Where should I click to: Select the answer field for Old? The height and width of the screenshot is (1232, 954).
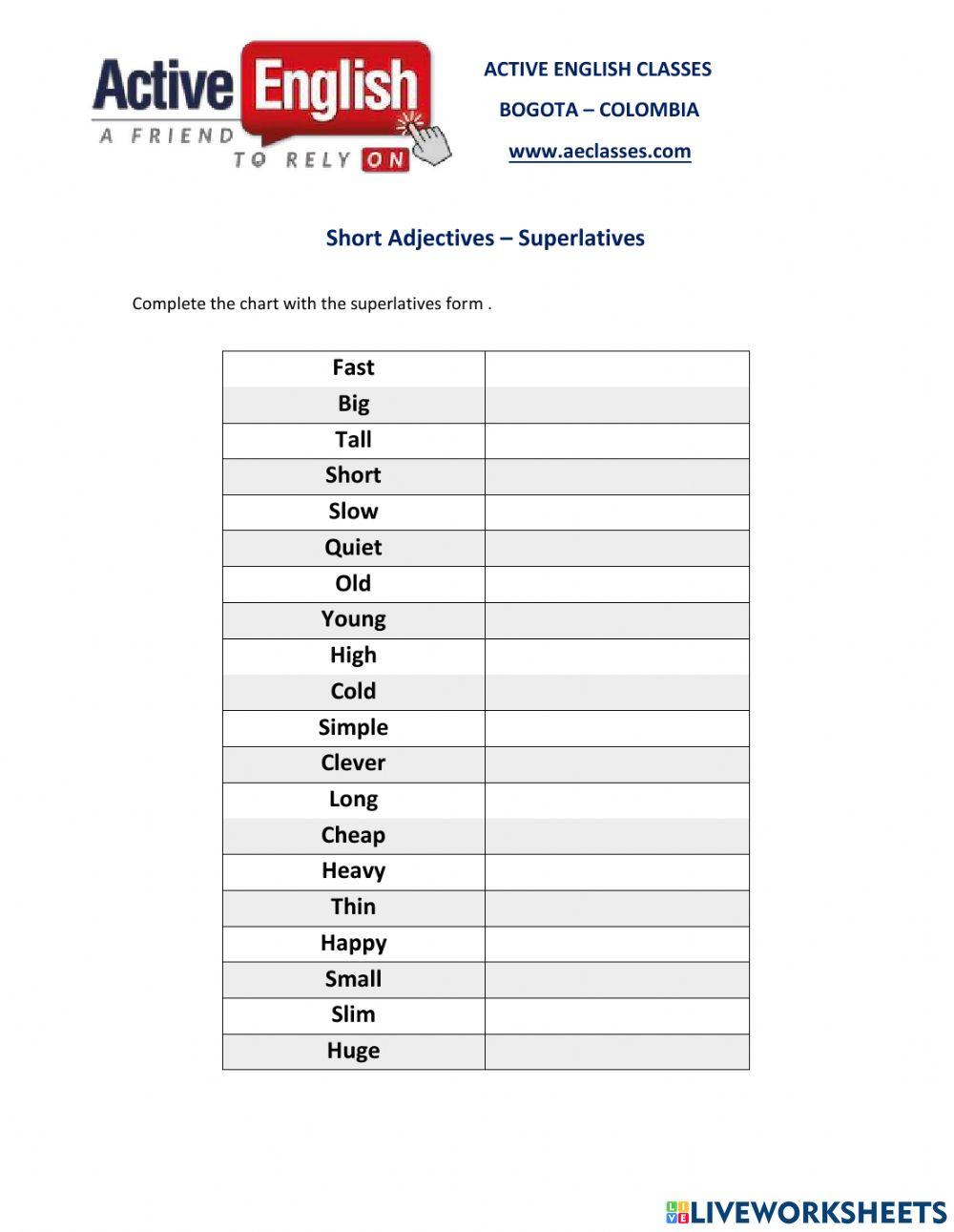coord(616,584)
